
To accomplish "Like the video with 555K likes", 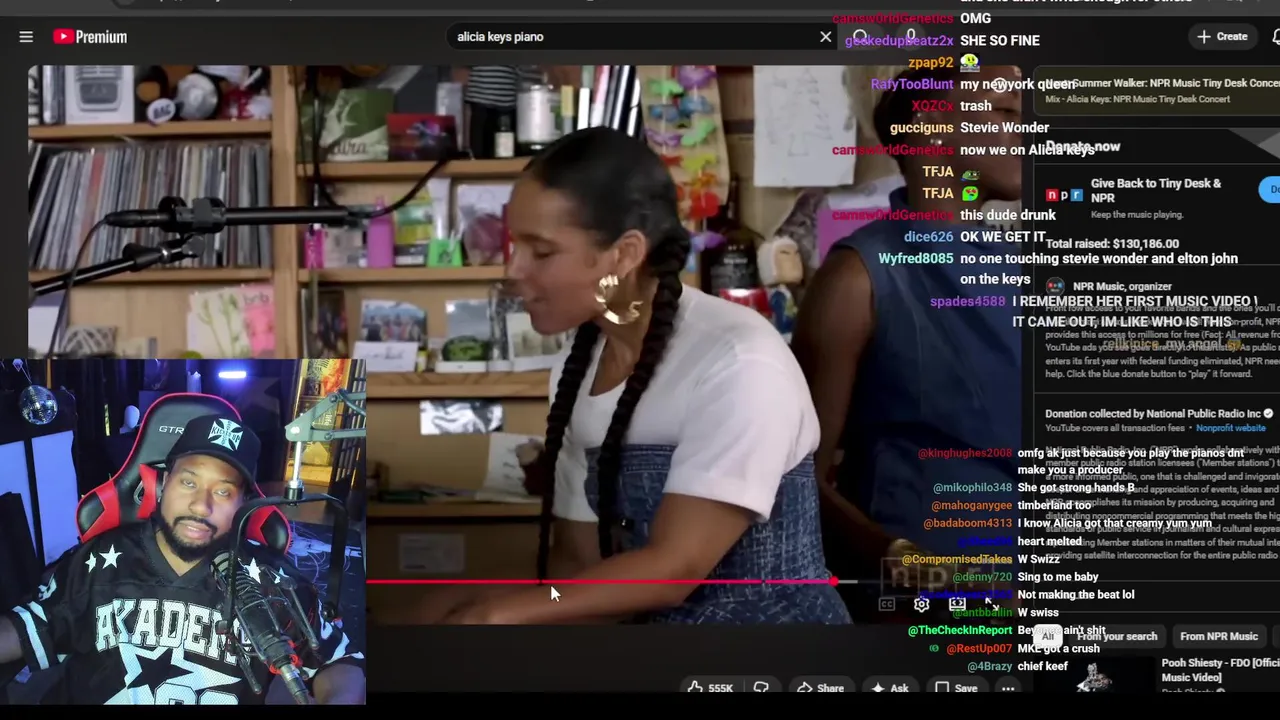I will coord(711,688).
